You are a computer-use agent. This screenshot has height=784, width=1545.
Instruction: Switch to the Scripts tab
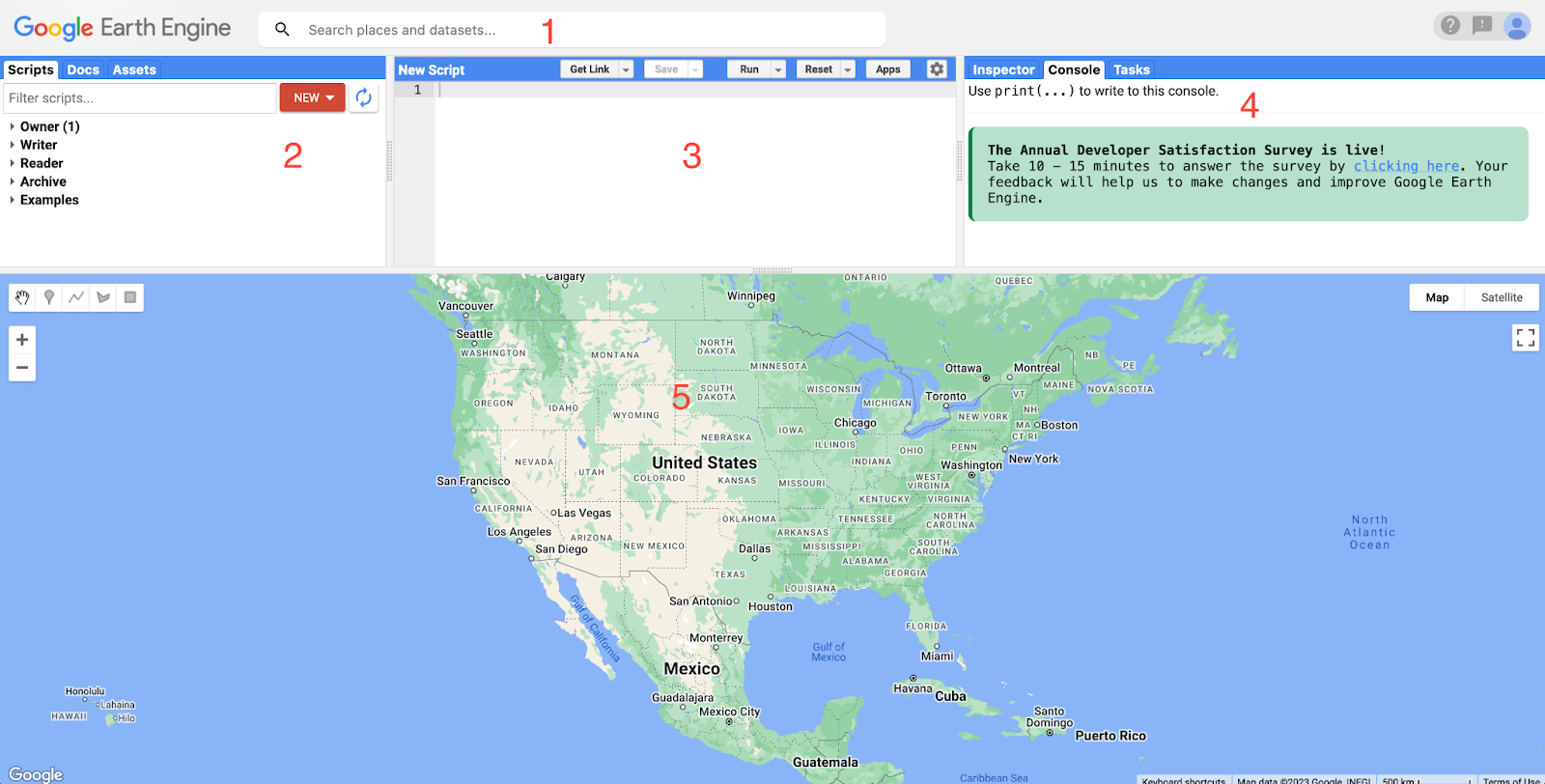tap(31, 70)
